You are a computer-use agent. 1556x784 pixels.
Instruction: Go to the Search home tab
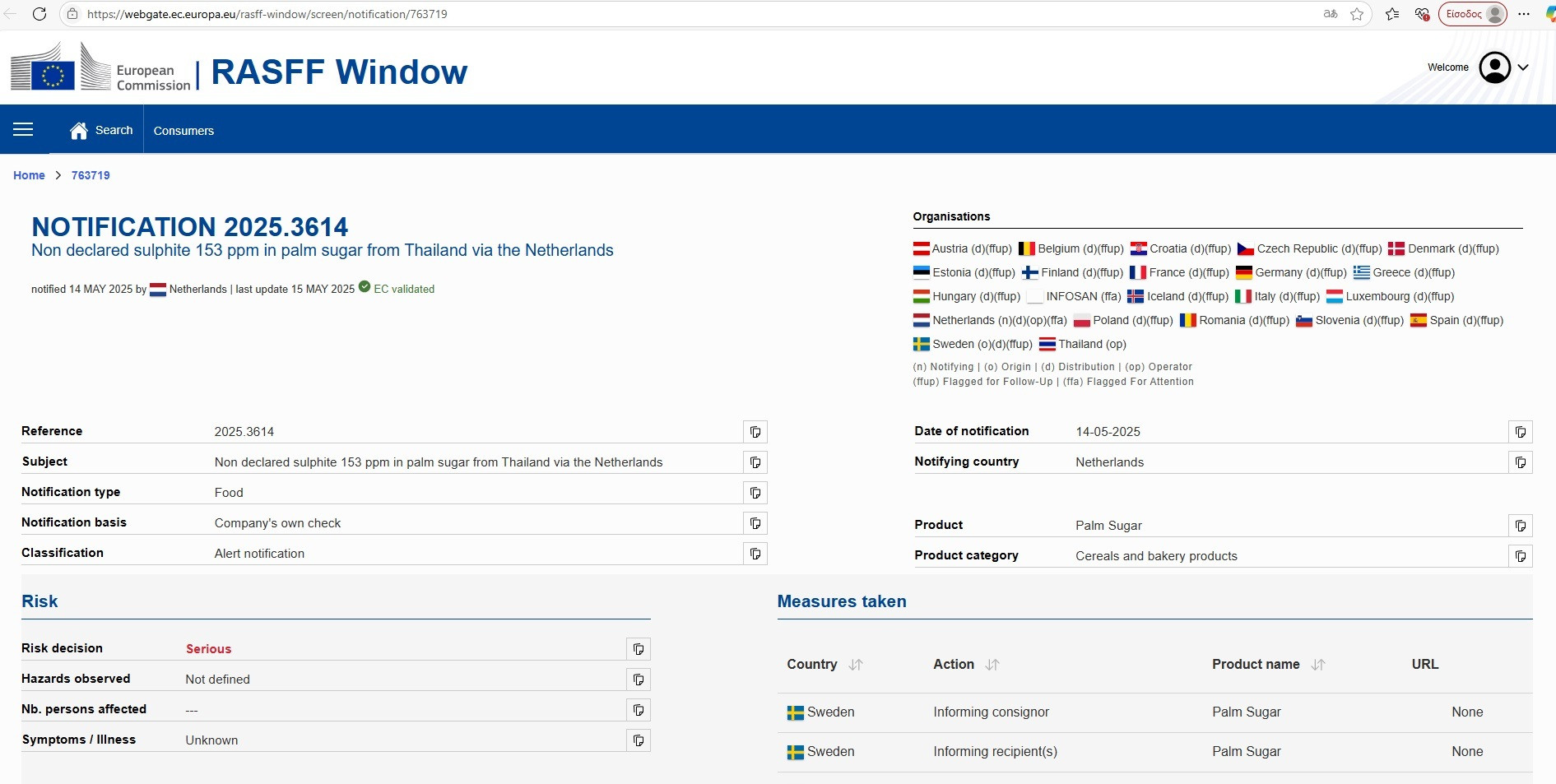101,130
